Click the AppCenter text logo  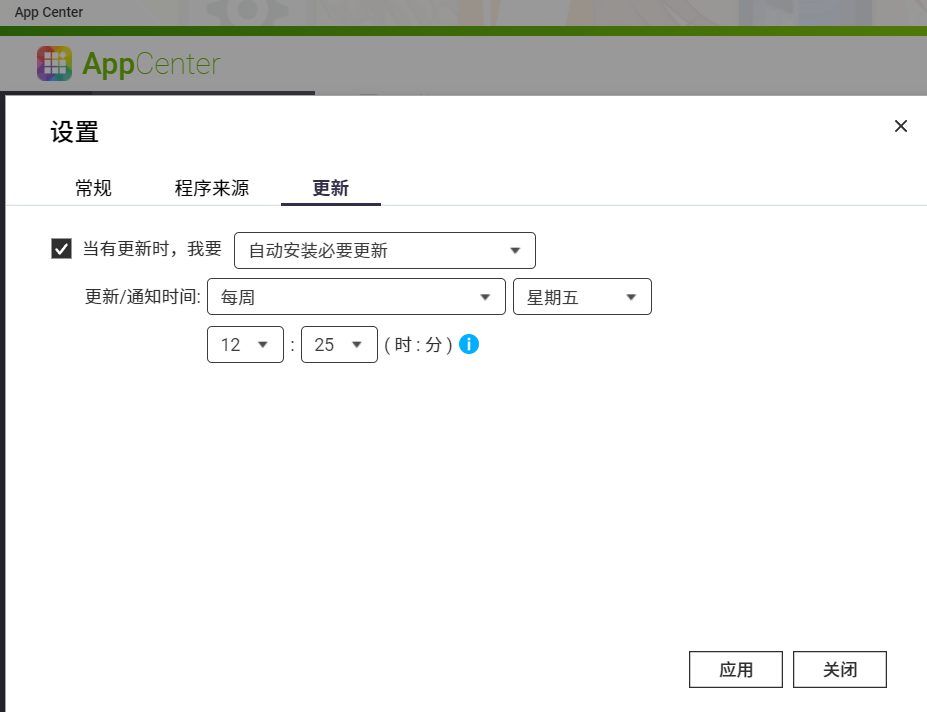tap(151, 64)
